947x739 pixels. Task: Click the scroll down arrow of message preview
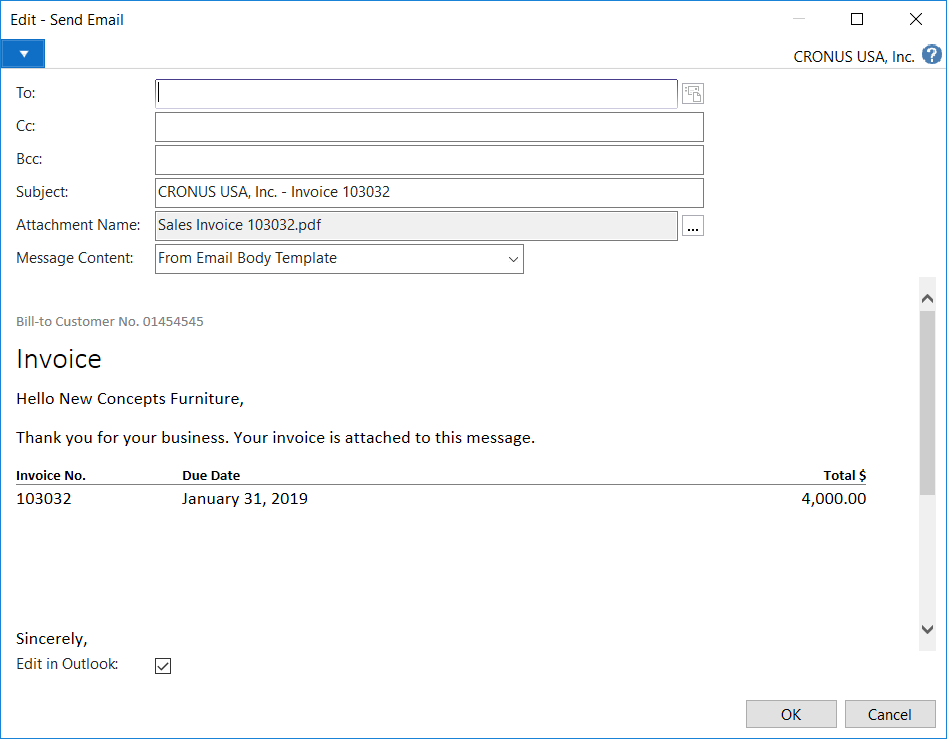(927, 629)
